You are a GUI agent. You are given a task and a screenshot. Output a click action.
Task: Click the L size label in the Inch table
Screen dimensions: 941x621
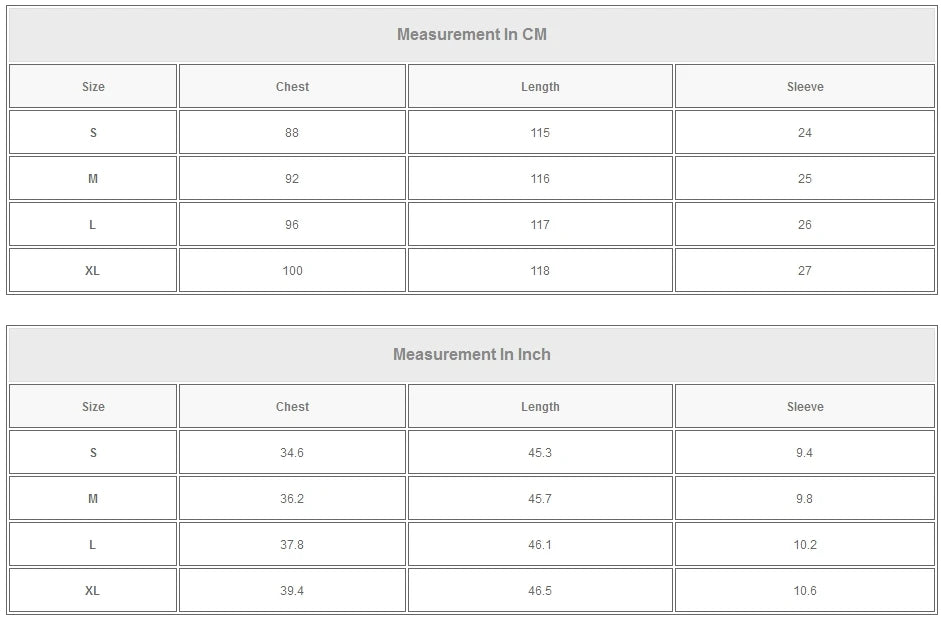tap(93, 545)
